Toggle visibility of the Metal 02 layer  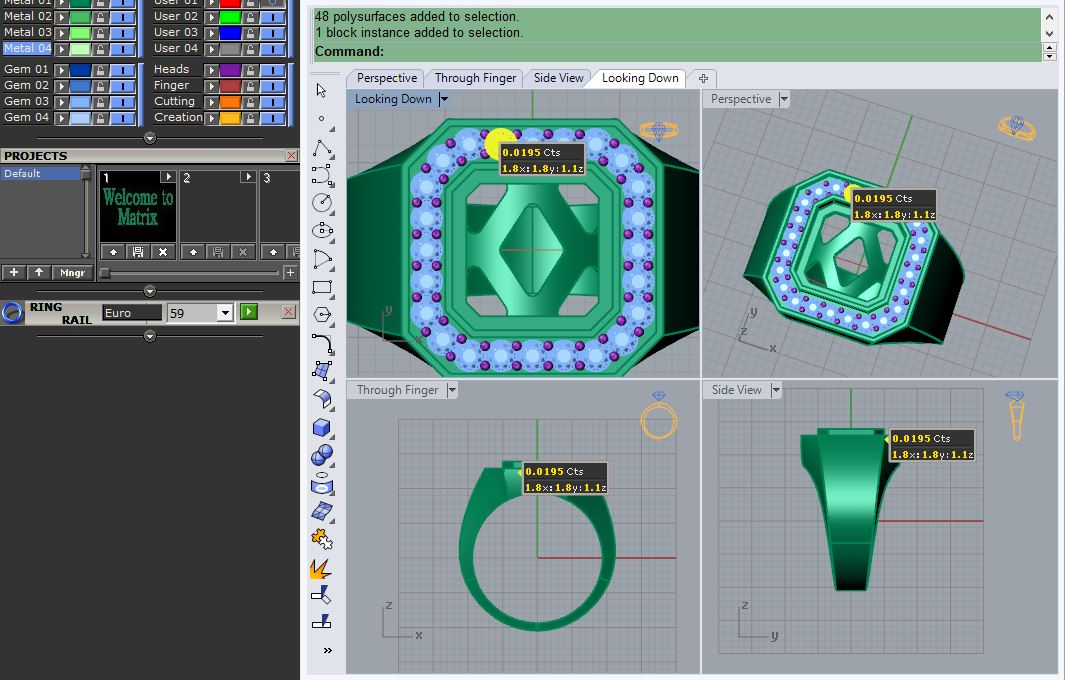[x=121, y=16]
